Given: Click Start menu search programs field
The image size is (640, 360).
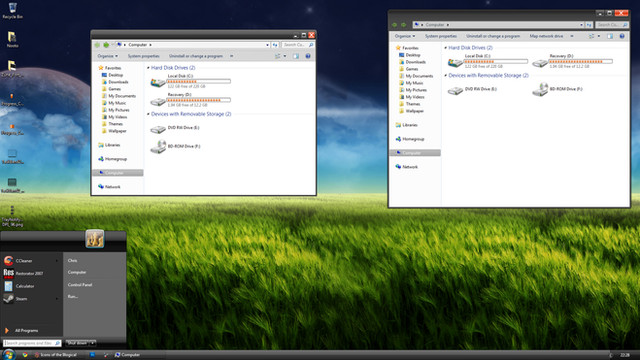Looking at the screenshot, I should point(32,343).
